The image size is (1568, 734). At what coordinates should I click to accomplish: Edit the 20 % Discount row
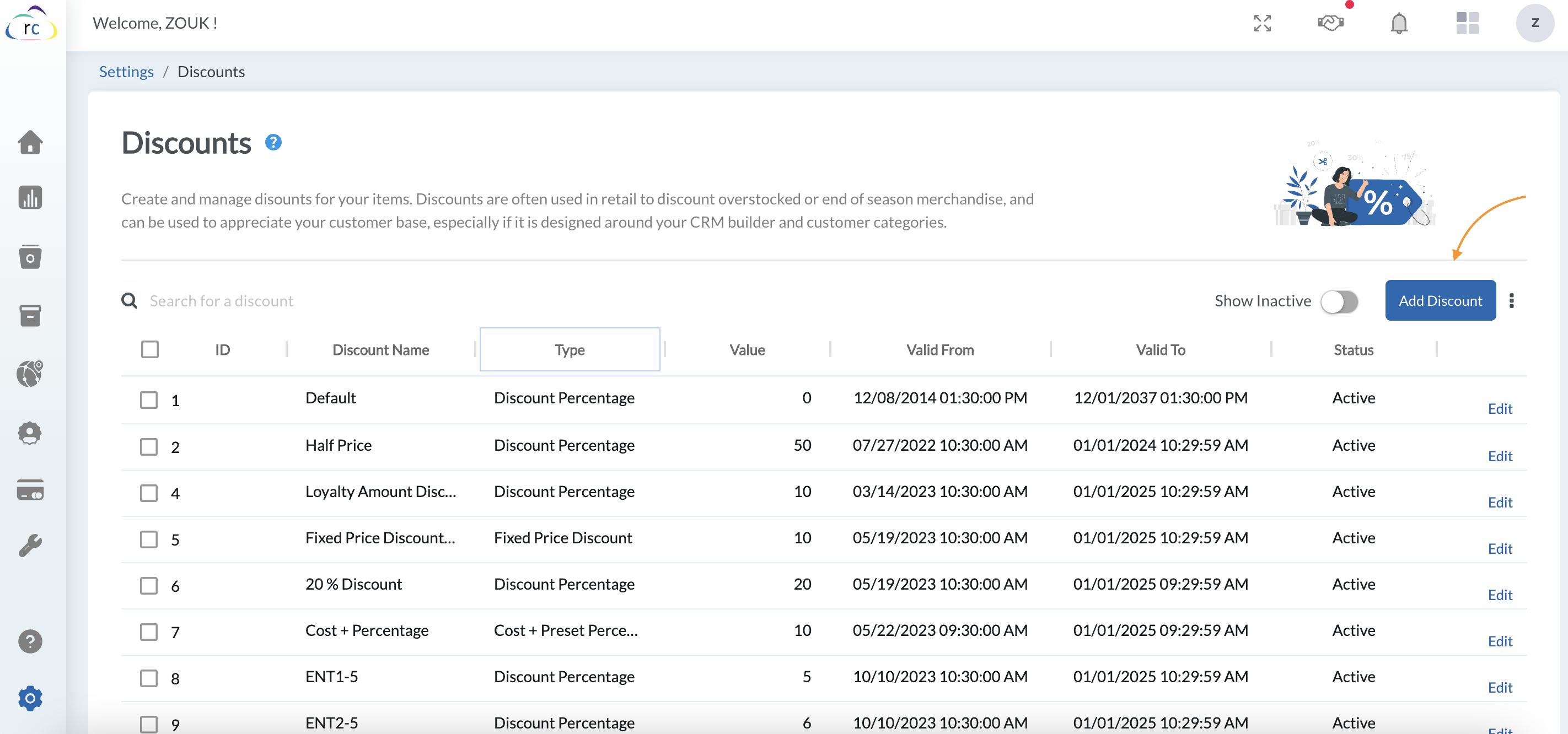(1499, 595)
